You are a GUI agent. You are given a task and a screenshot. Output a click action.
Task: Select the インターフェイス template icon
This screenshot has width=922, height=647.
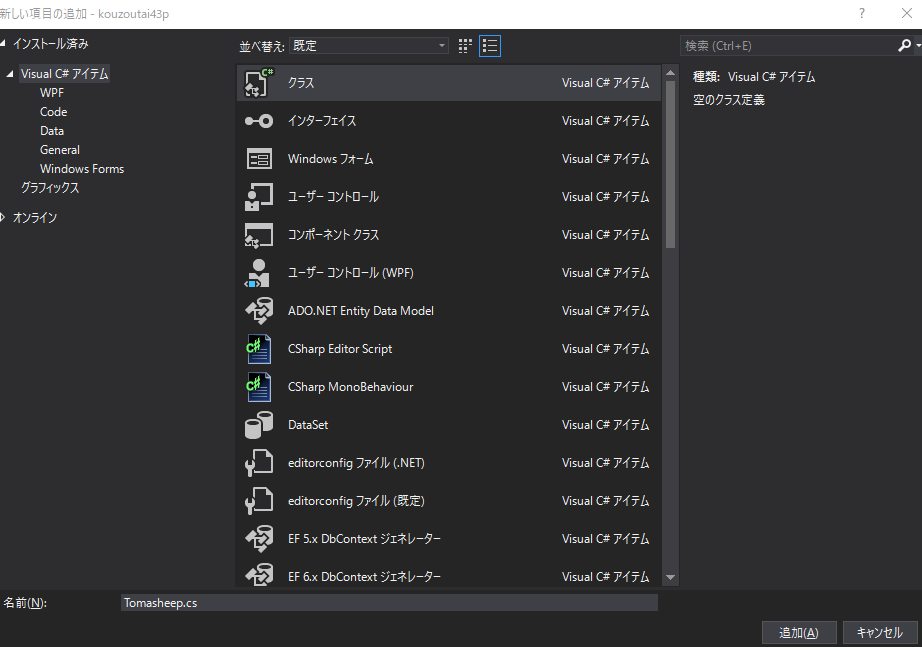[x=259, y=121]
